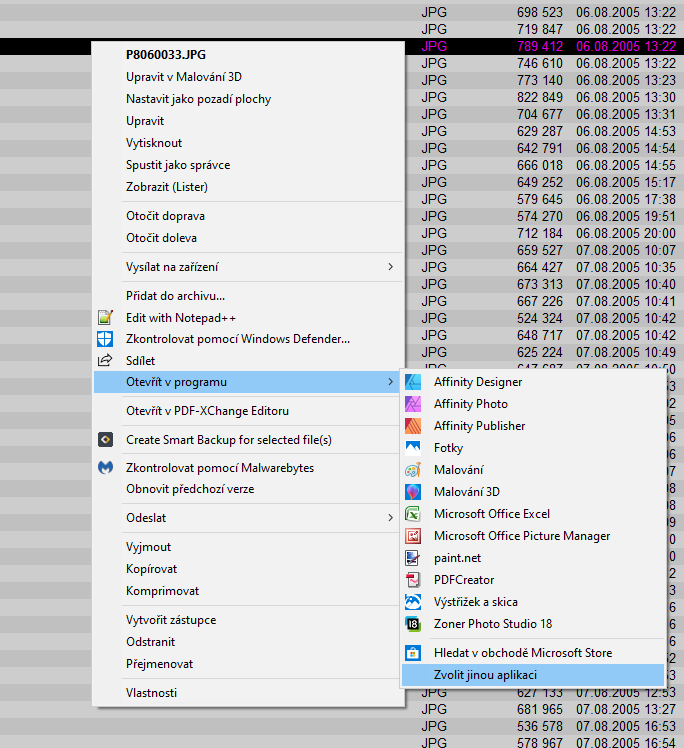This screenshot has height=748, width=684.
Task: Click the Zoner Photo Studio 18 icon
Action: pyautogui.click(x=413, y=623)
